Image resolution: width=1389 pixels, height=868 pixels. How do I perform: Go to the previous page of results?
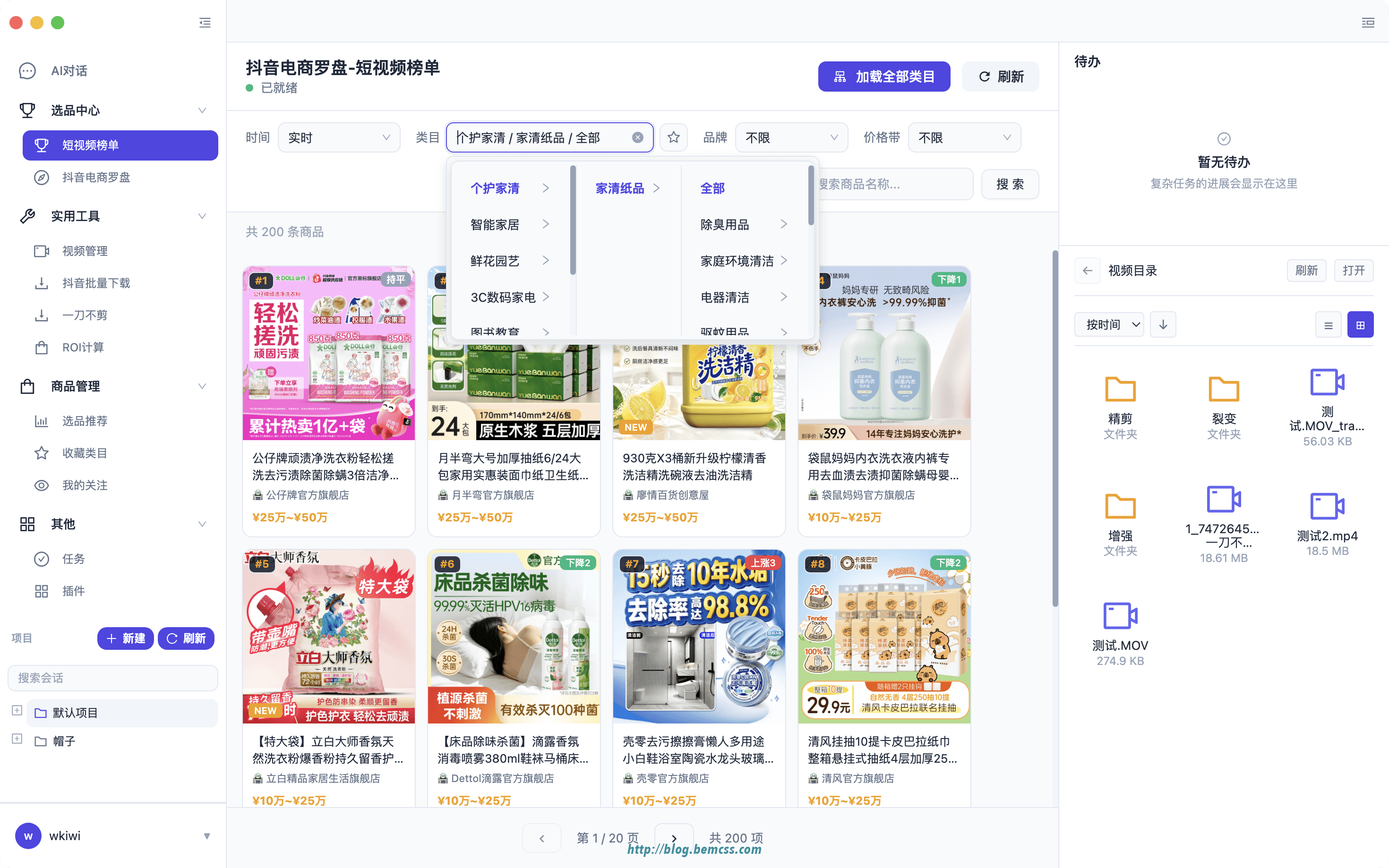[x=541, y=838]
